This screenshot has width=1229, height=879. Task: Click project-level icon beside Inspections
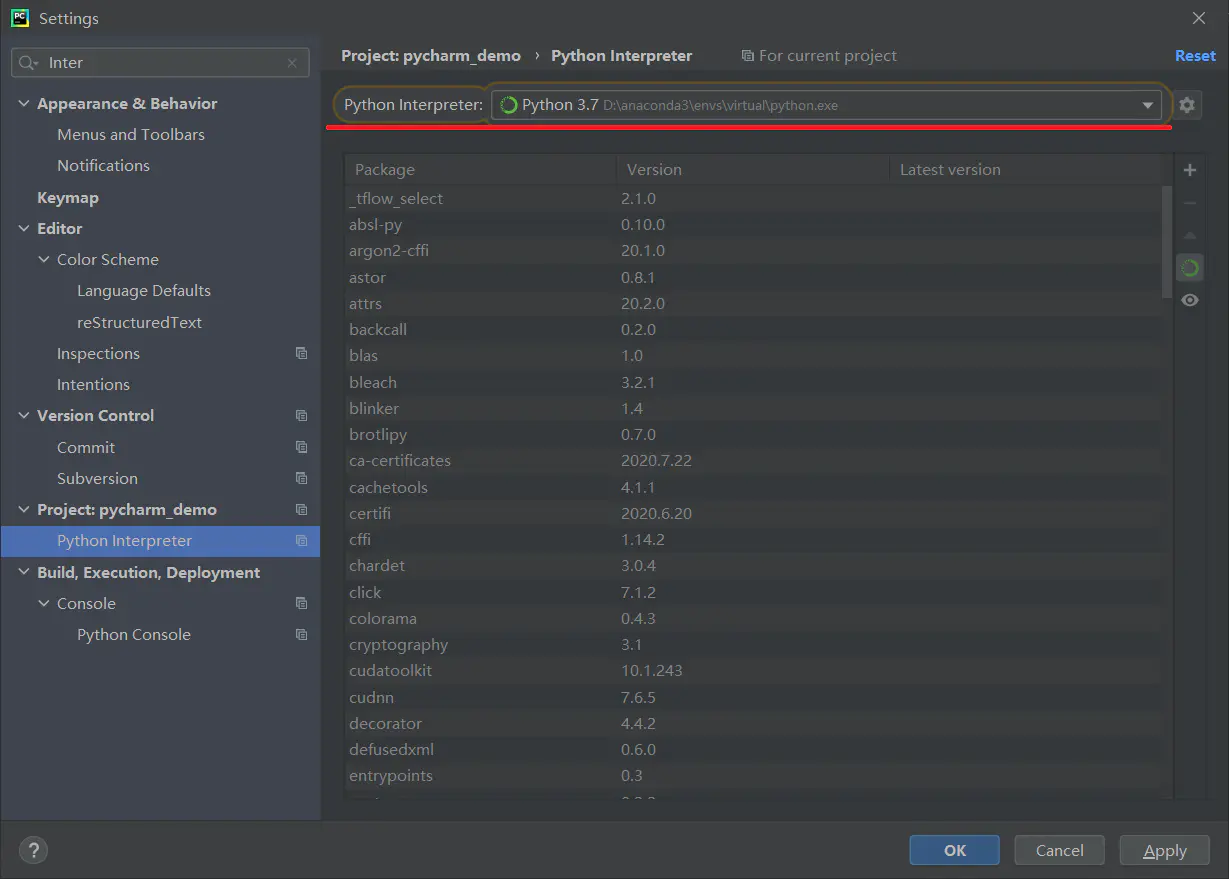click(x=301, y=353)
